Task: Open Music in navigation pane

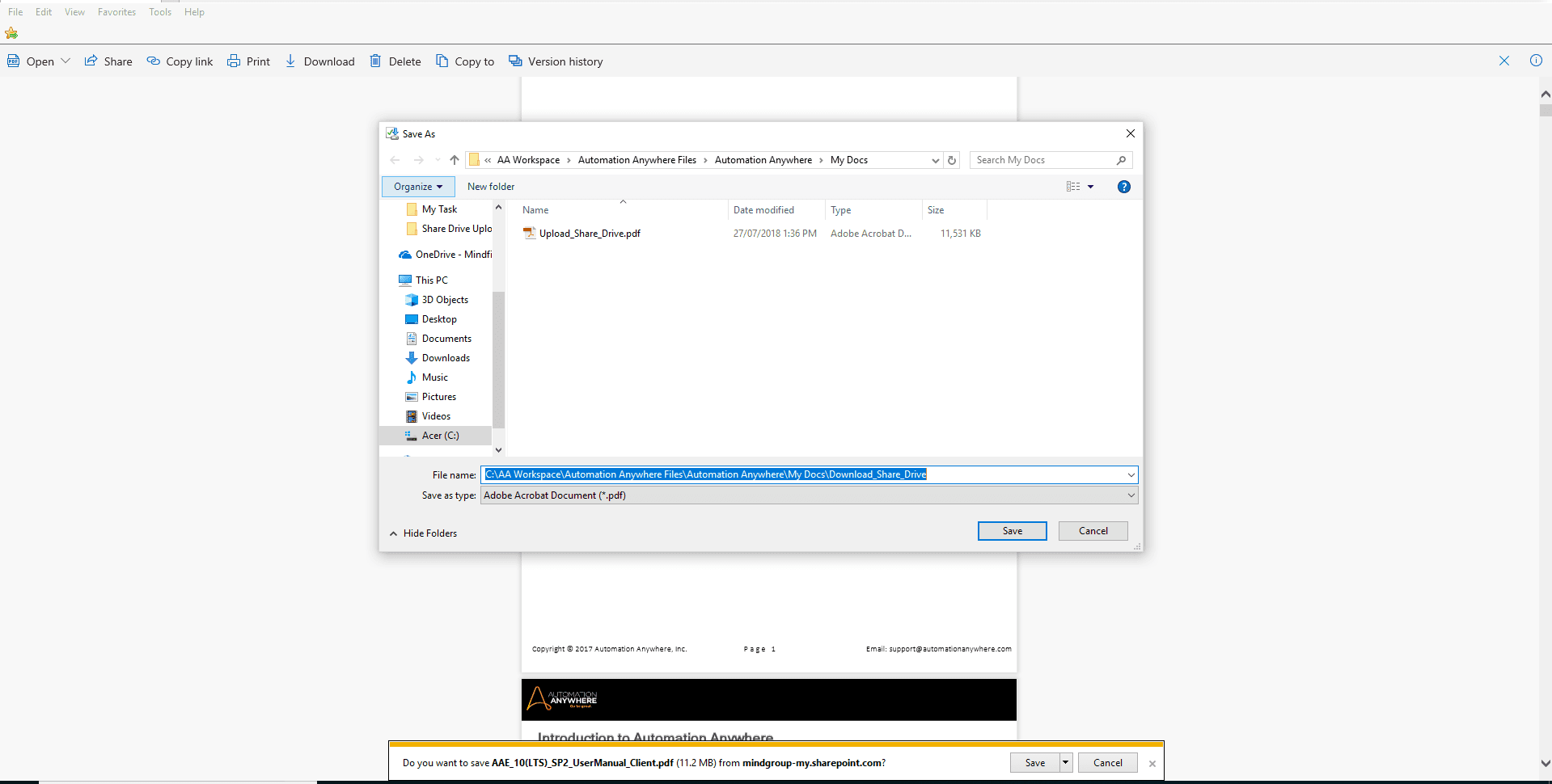Action: (427, 377)
